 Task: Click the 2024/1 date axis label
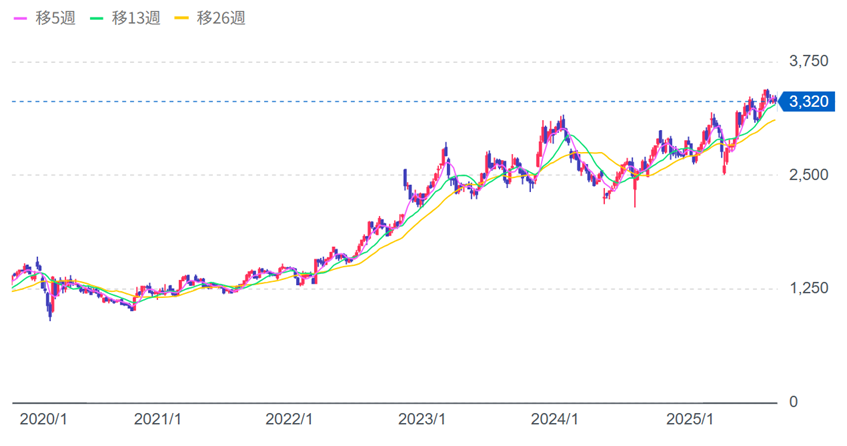[555, 420]
